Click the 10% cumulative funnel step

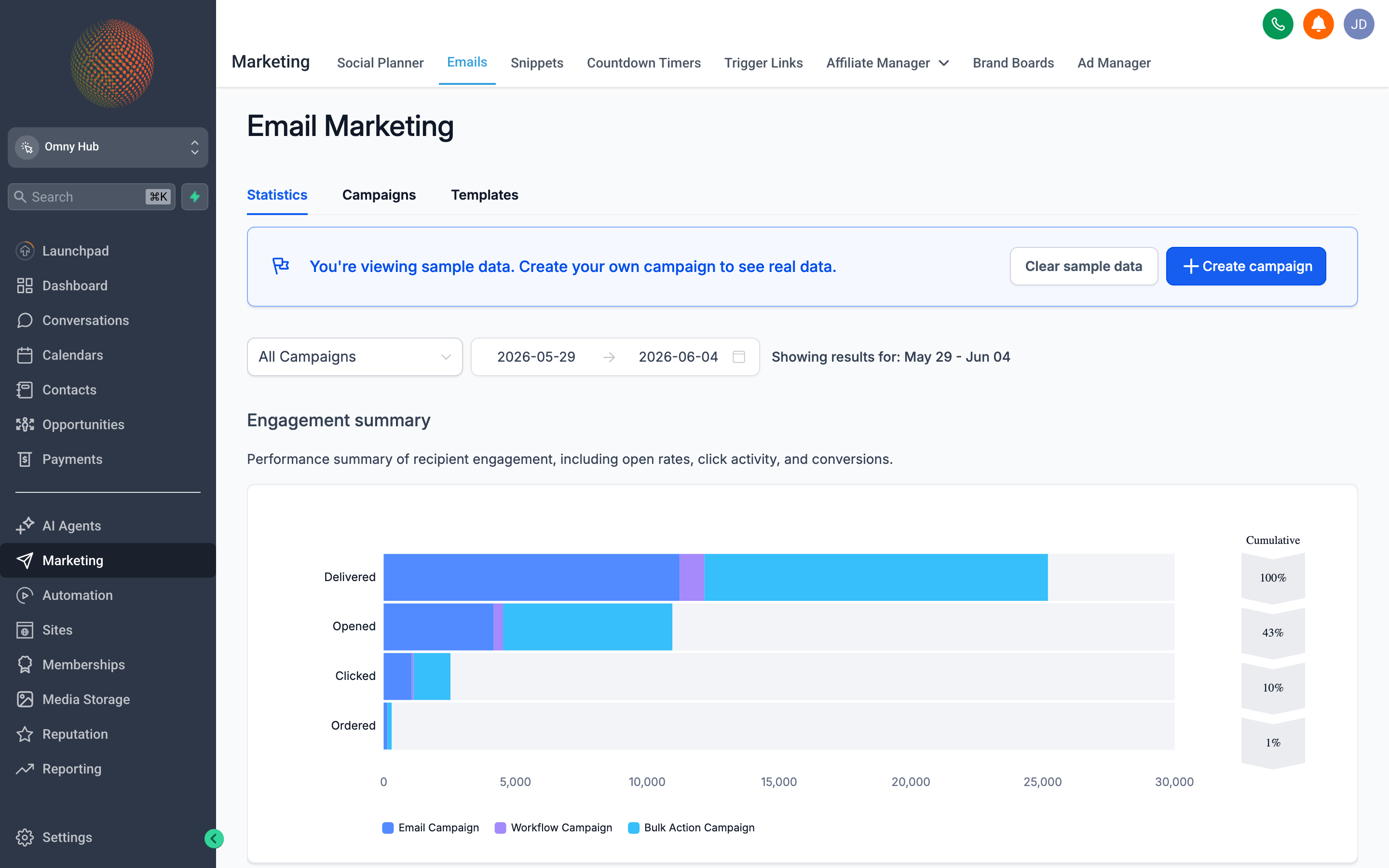[1273, 688]
